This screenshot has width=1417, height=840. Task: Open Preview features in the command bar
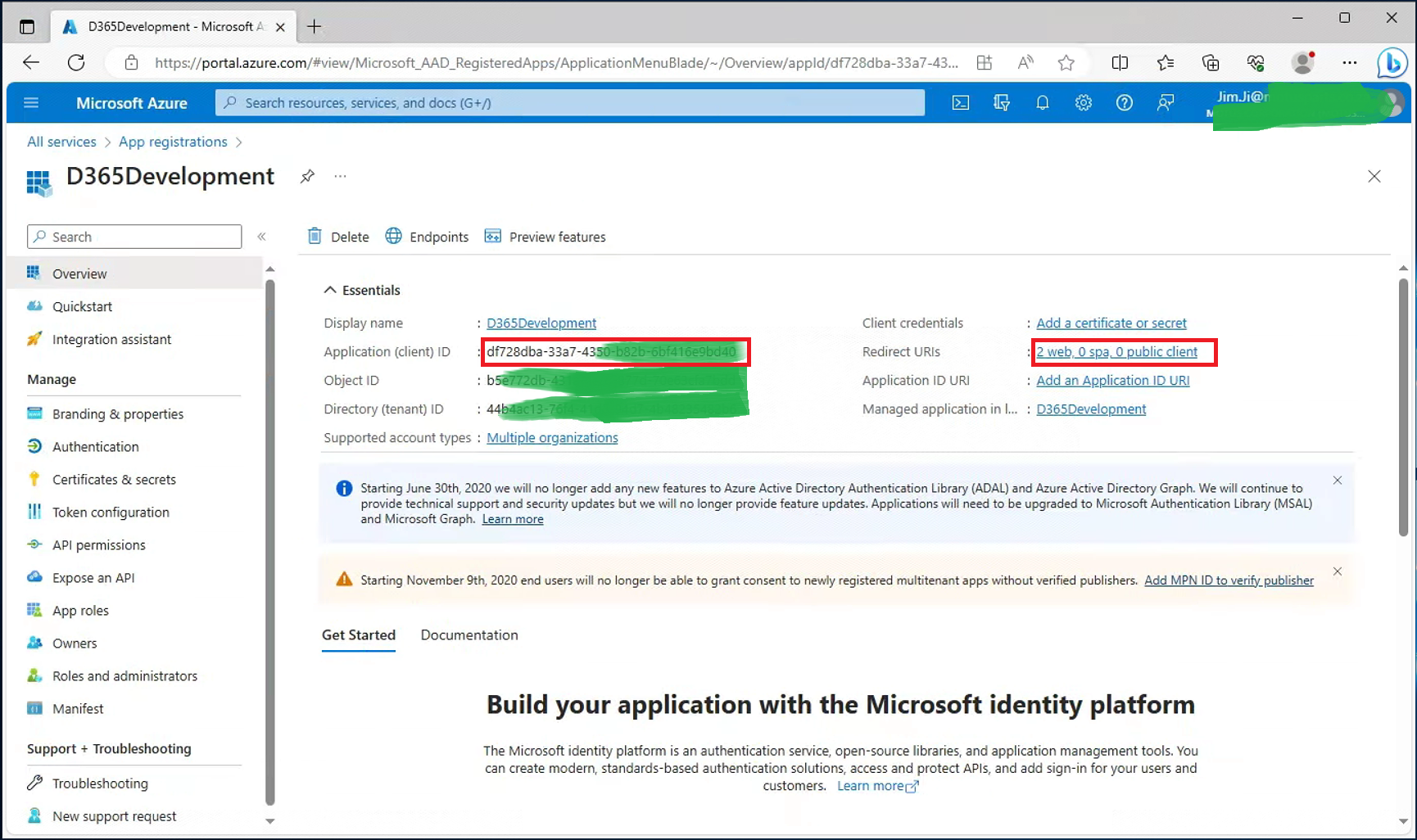[545, 237]
